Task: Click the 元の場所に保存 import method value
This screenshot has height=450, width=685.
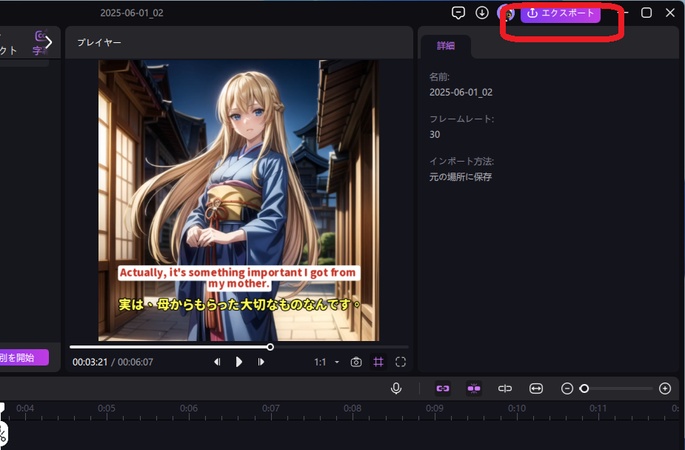Action: (461, 177)
